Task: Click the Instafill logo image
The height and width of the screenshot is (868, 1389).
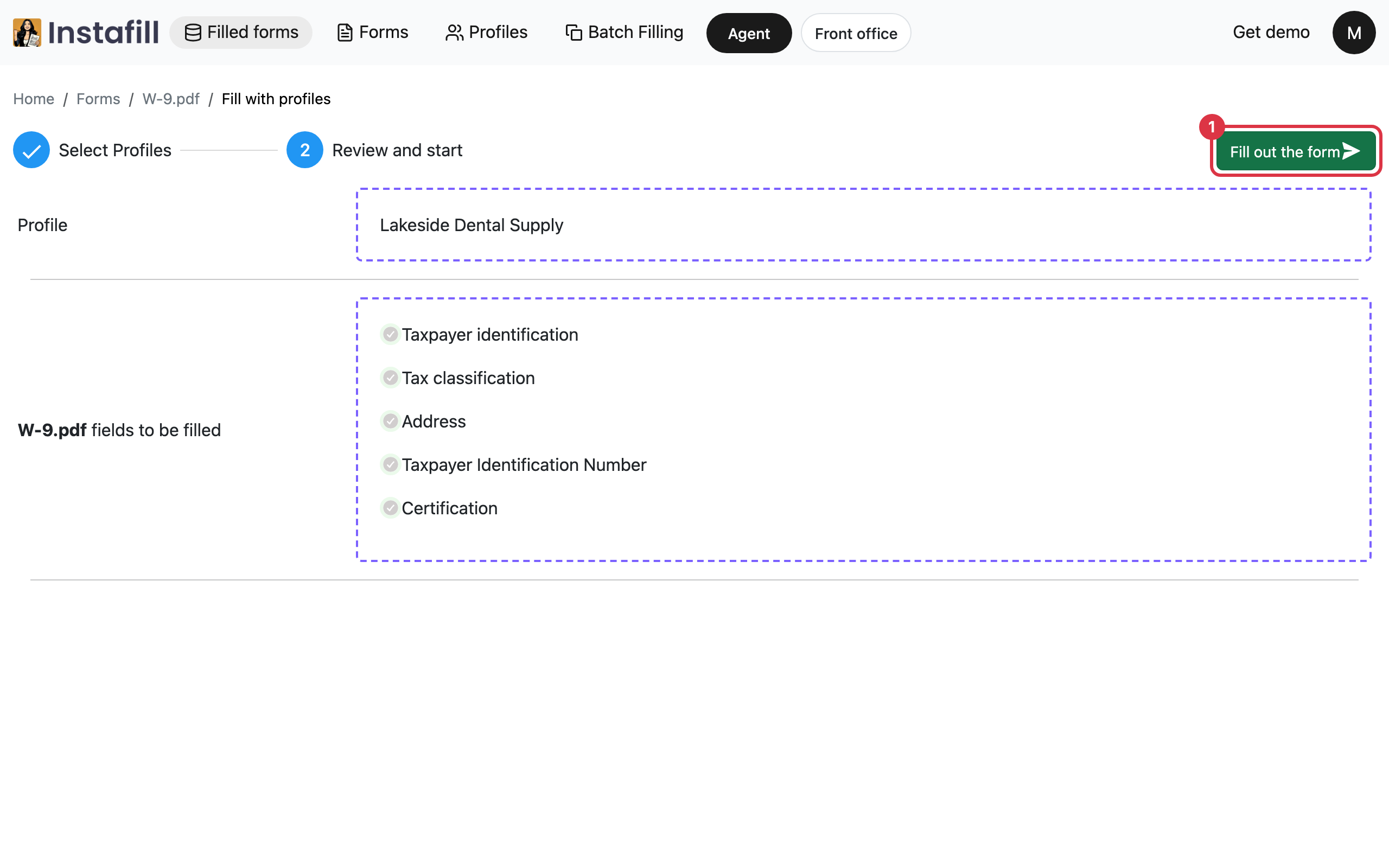Action: click(27, 32)
